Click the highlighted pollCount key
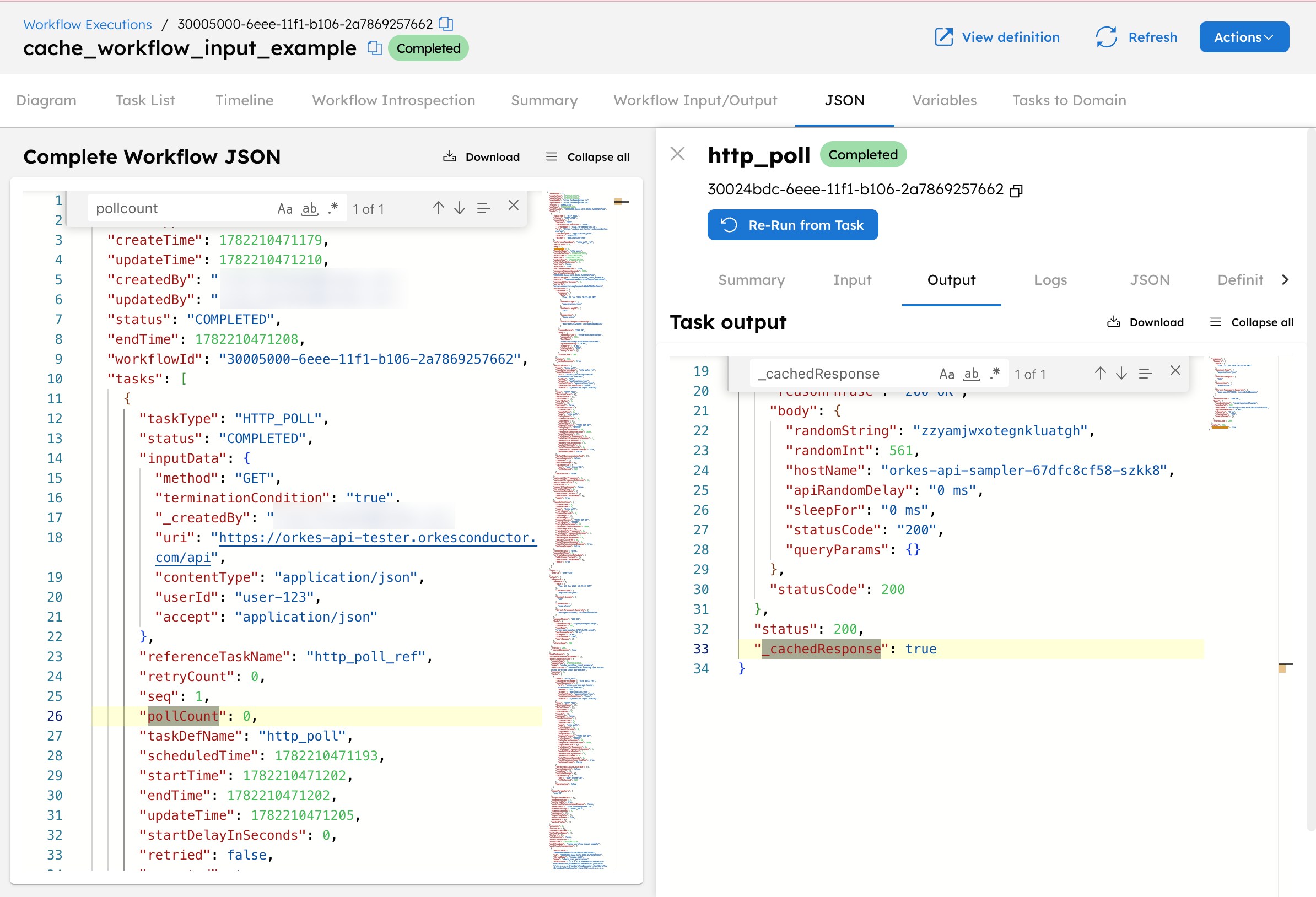Image resolution: width=1316 pixels, height=897 pixels. pos(182,716)
